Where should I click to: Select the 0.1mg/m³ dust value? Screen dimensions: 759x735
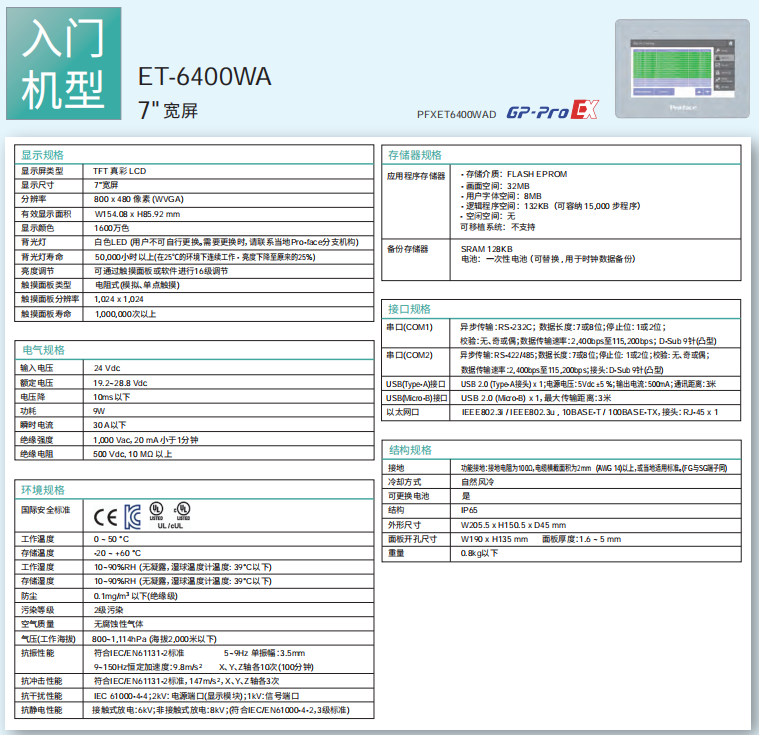pos(136,596)
